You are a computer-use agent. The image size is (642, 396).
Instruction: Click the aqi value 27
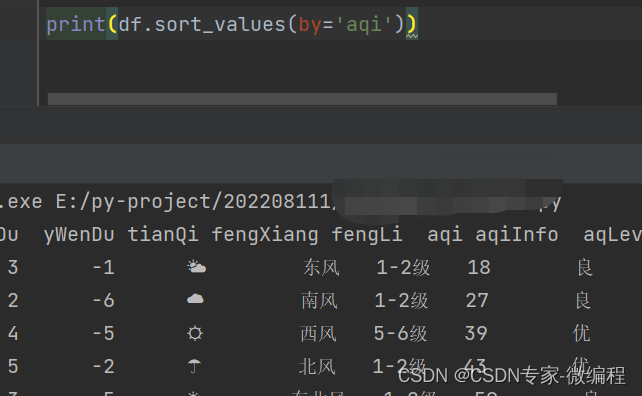[477, 301]
